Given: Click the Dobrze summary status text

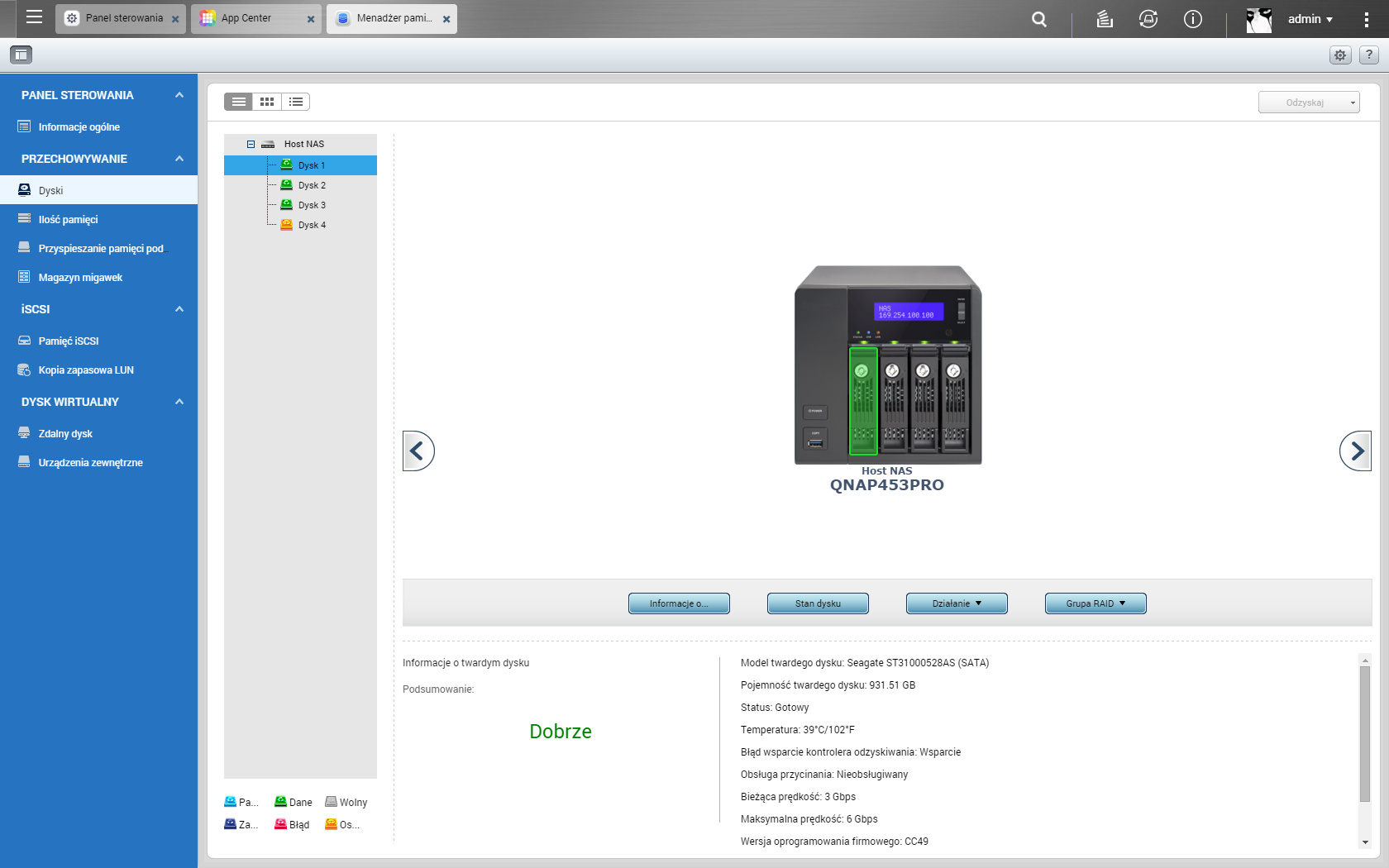Looking at the screenshot, I should click(561, 732).
